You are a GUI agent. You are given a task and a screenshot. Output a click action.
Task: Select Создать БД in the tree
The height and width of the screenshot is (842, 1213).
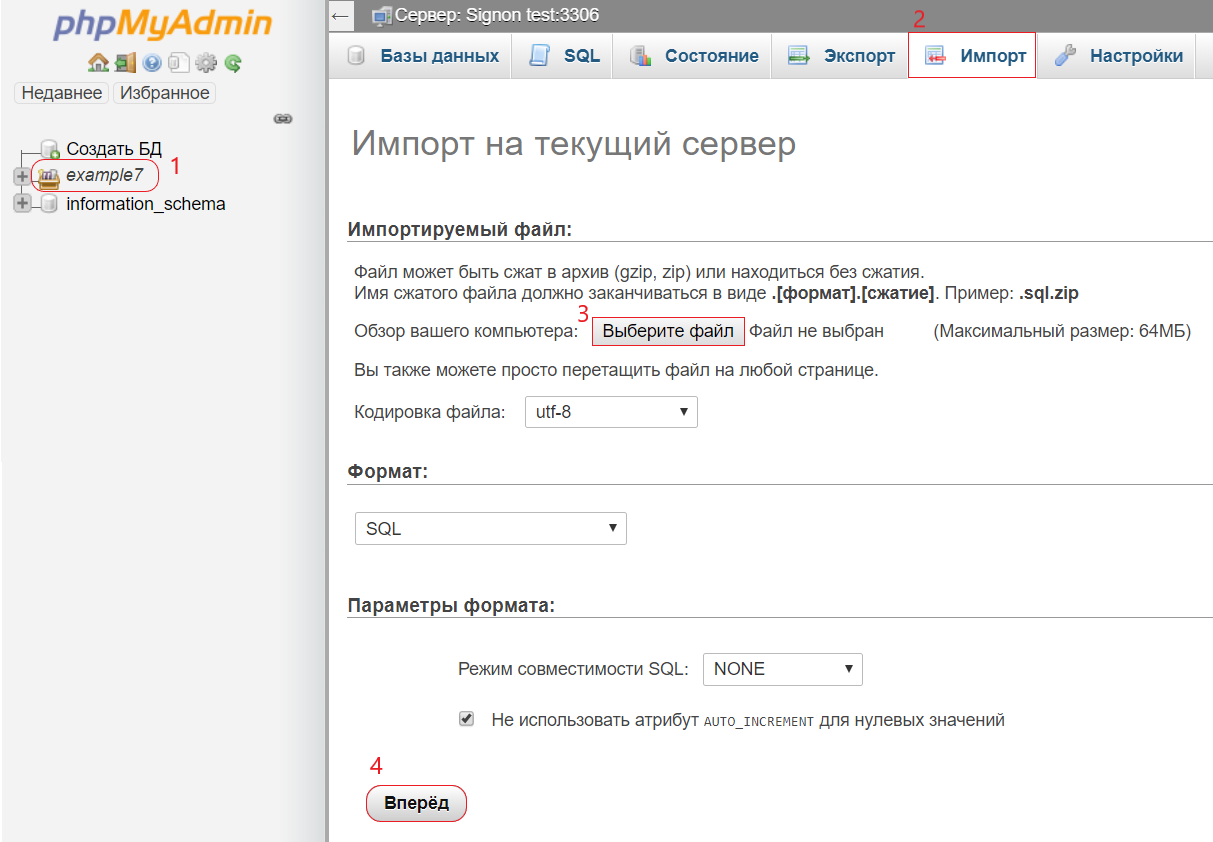coord(113,149)
